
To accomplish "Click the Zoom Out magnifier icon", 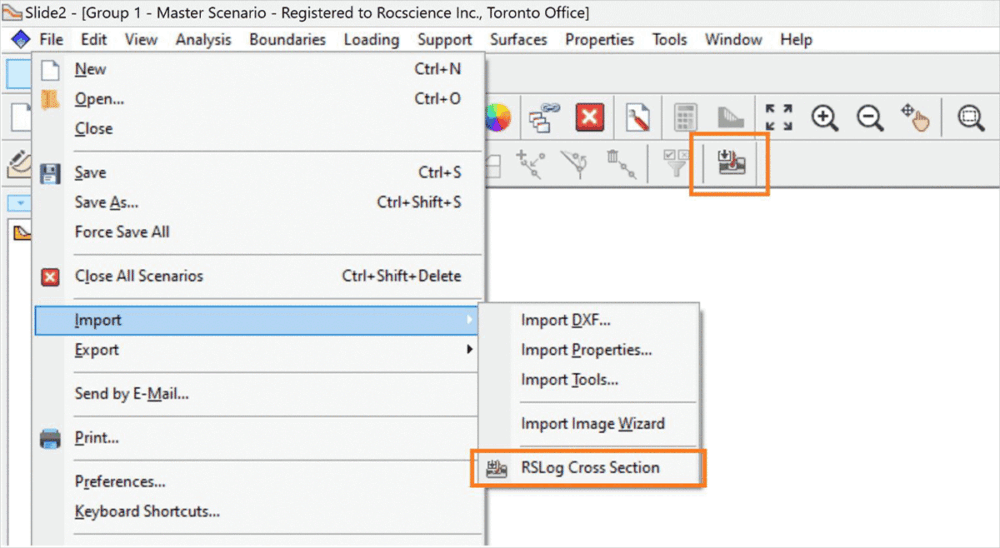I will click(871, 118).
